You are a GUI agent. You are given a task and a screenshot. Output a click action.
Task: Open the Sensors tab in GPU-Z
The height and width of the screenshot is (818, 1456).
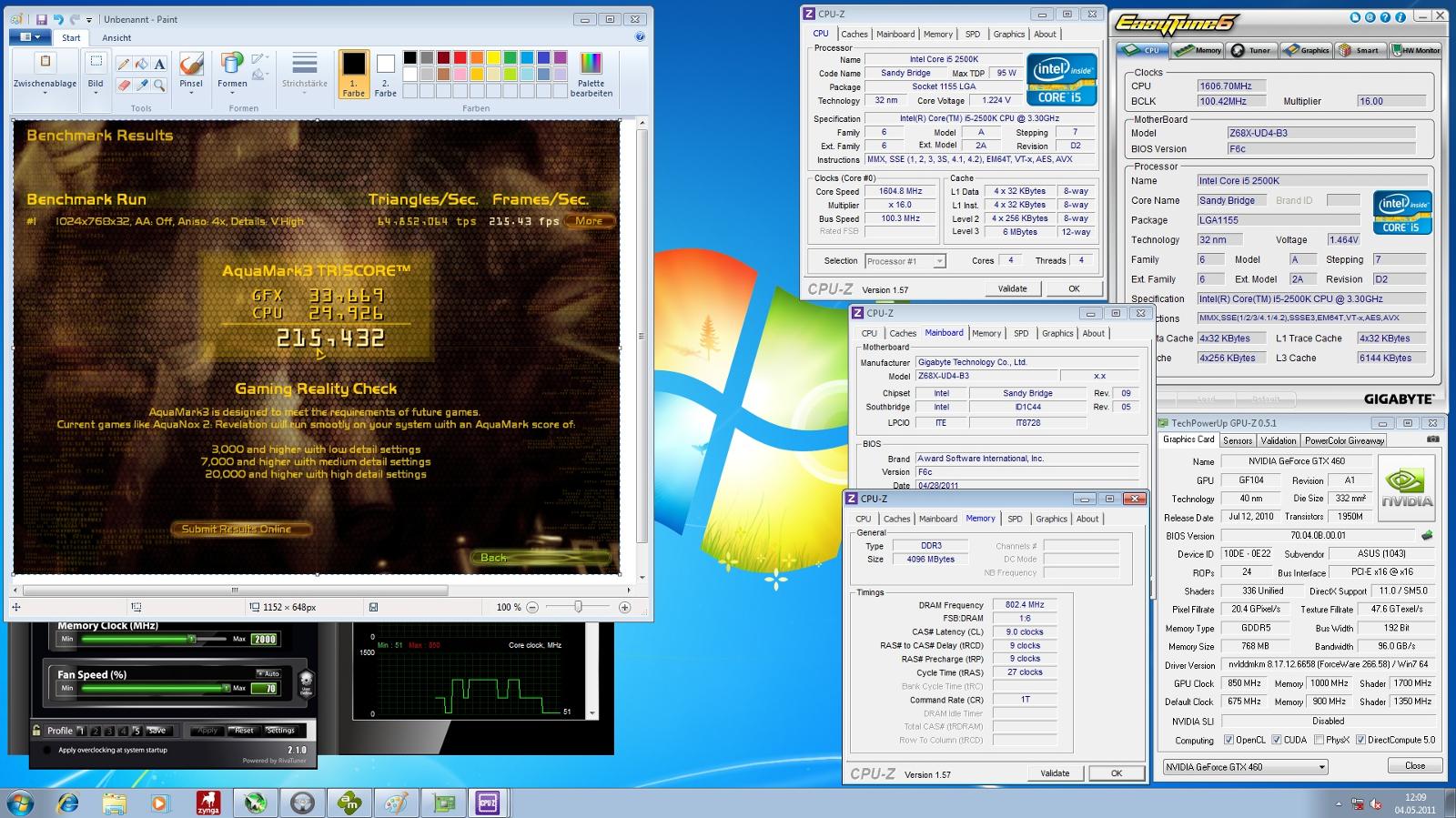point(1237,440)
